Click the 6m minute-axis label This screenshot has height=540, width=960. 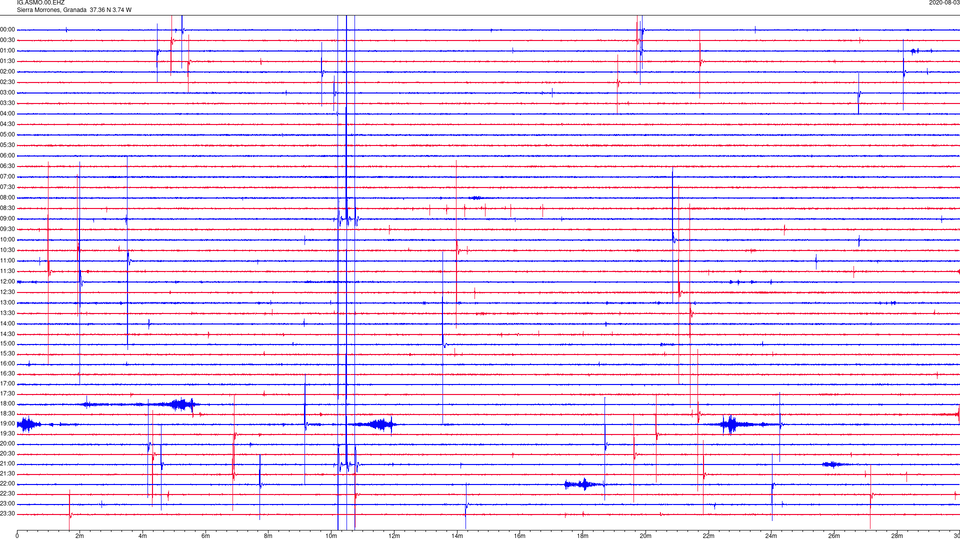pyautogui.click(x=206, y=536)
